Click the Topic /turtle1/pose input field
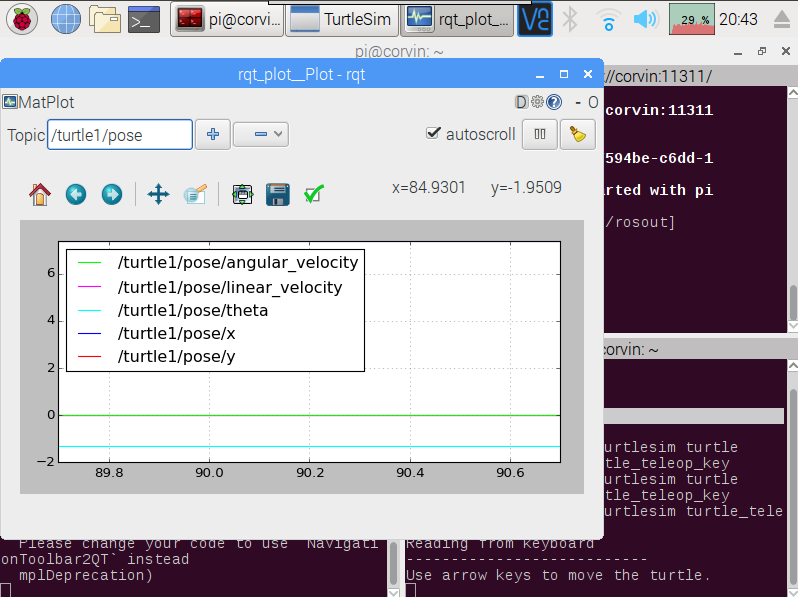The height and width of the screenshot is (597, 798). (x=120, y=135)
